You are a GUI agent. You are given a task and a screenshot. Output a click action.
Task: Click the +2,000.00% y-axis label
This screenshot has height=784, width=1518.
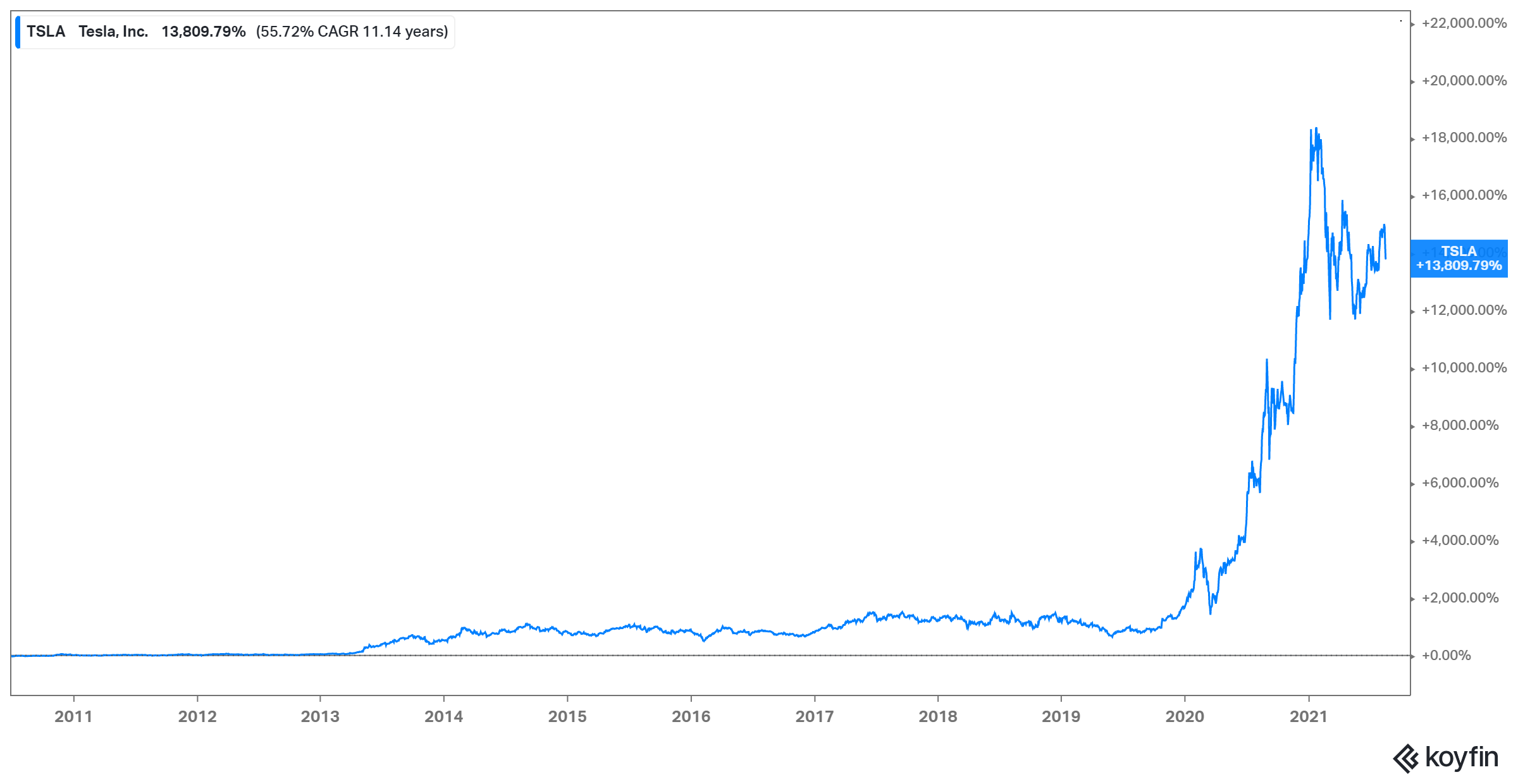pos(1460,598)
